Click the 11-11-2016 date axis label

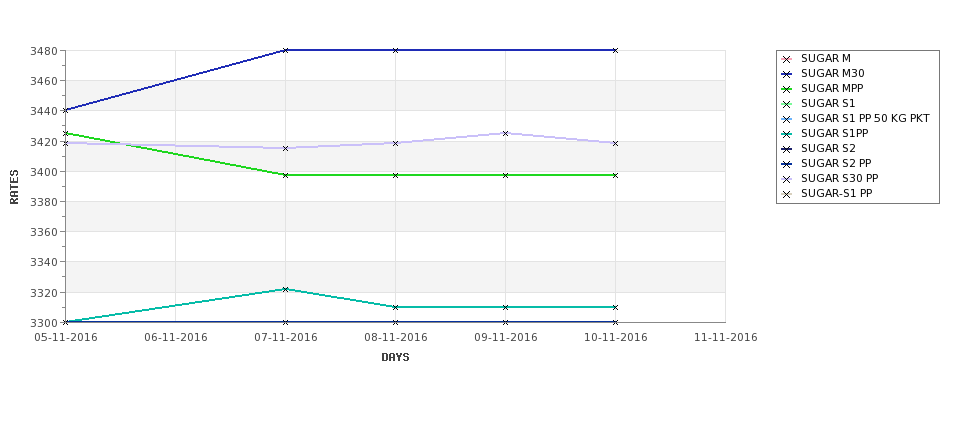coord(725,338)
